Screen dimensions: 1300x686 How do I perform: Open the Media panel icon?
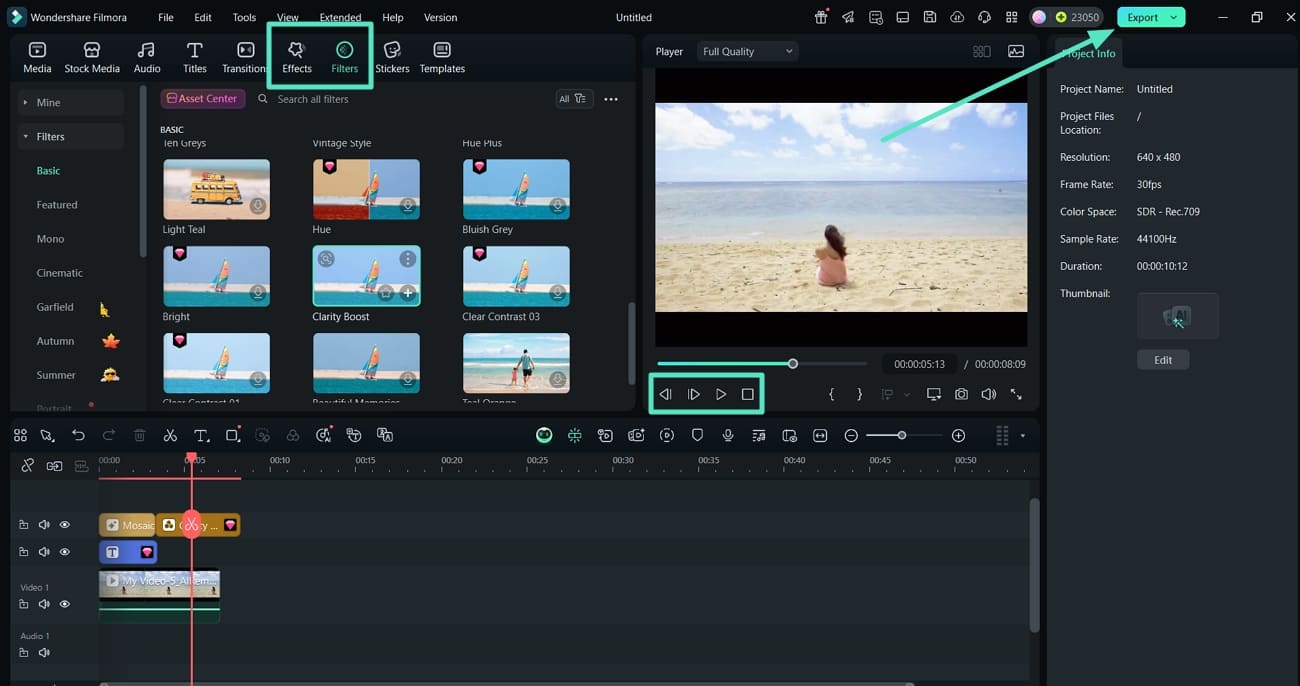[x=37, y=57]
